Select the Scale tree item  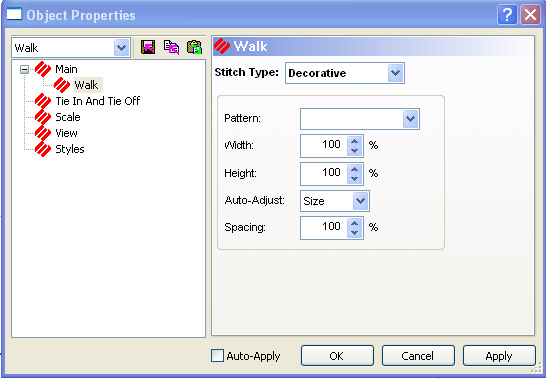pos(68,117)
